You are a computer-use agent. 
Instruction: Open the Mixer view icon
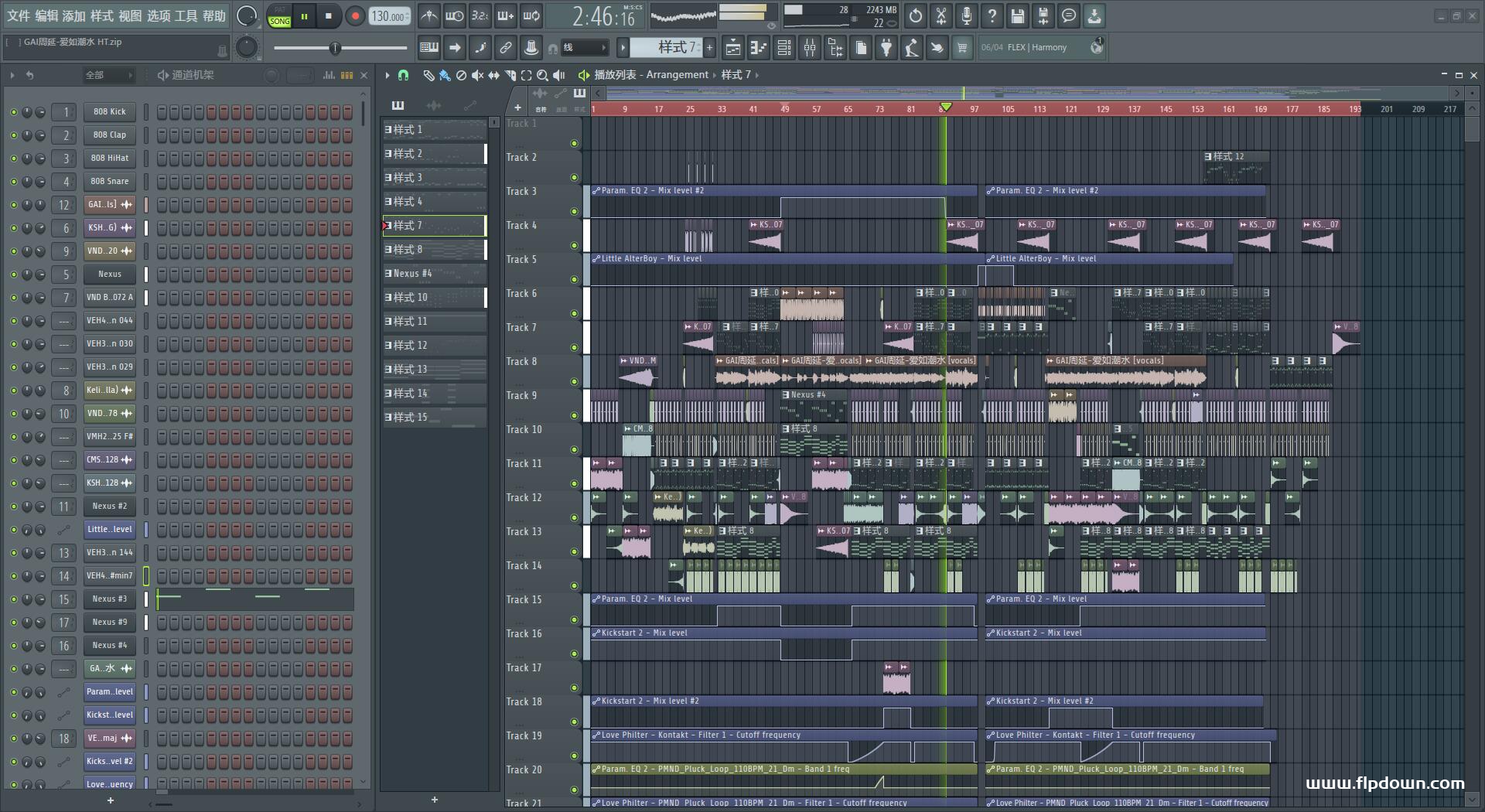[810, 48]
